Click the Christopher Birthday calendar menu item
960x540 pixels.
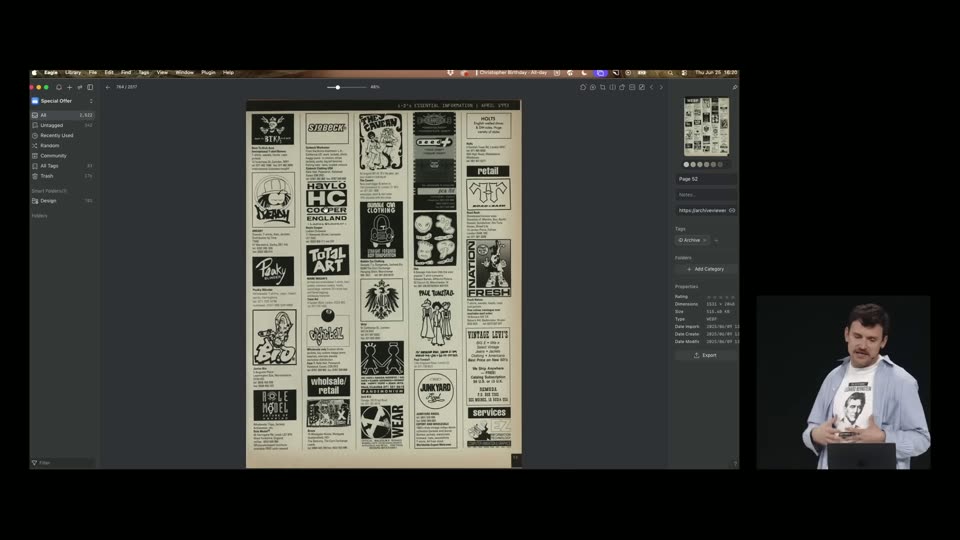pyautogui.click(x=513, y=72)
